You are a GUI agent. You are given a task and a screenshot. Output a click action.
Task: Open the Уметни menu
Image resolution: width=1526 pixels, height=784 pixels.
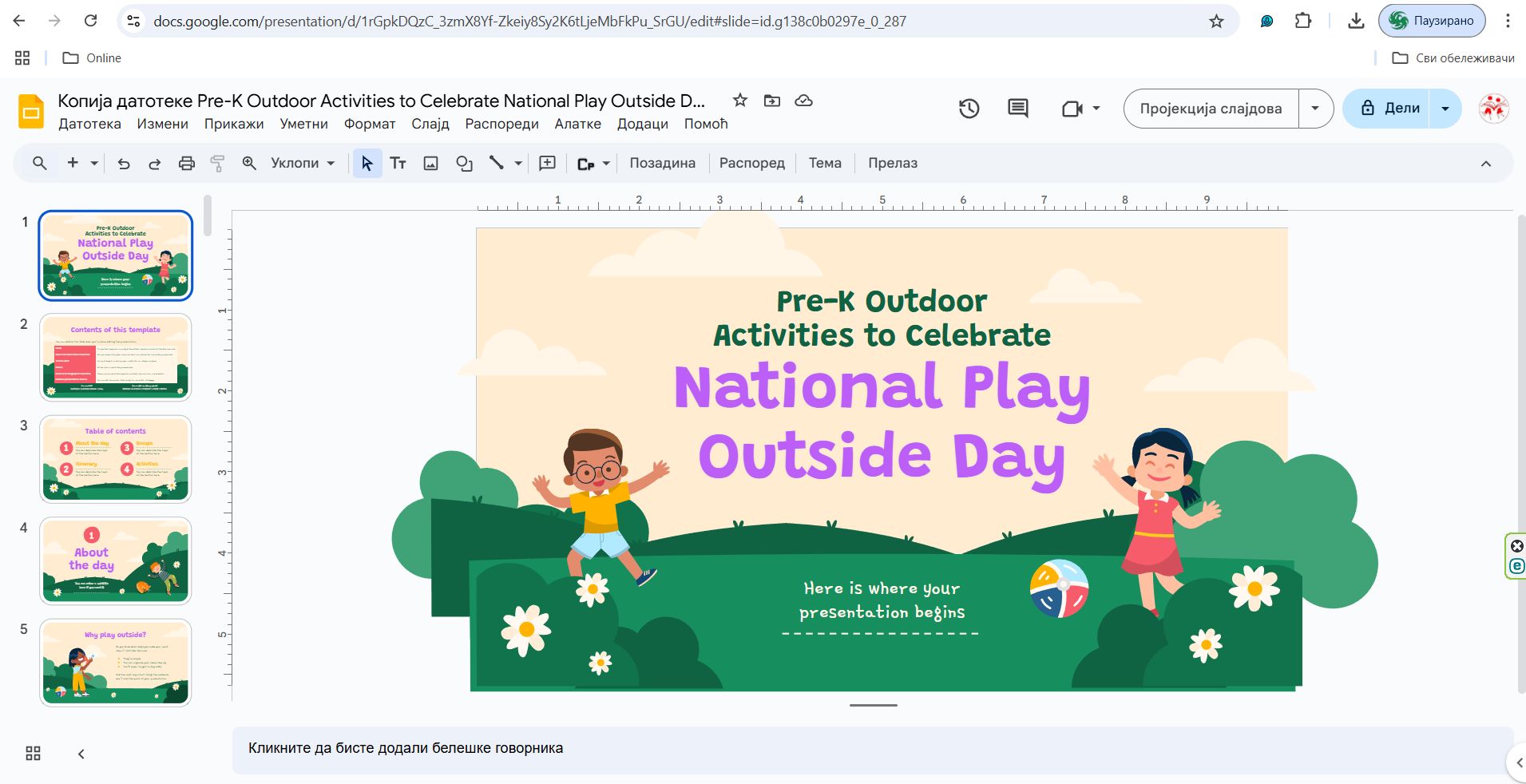[303, 124]
